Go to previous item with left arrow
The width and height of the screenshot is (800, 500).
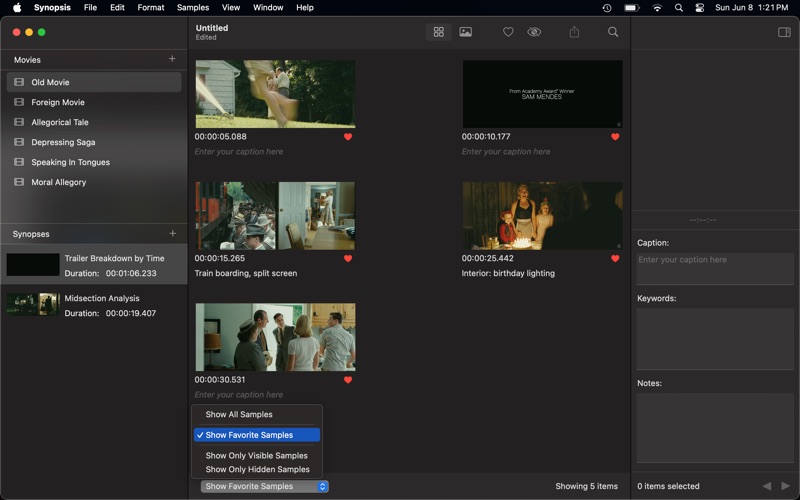point(767,486)
